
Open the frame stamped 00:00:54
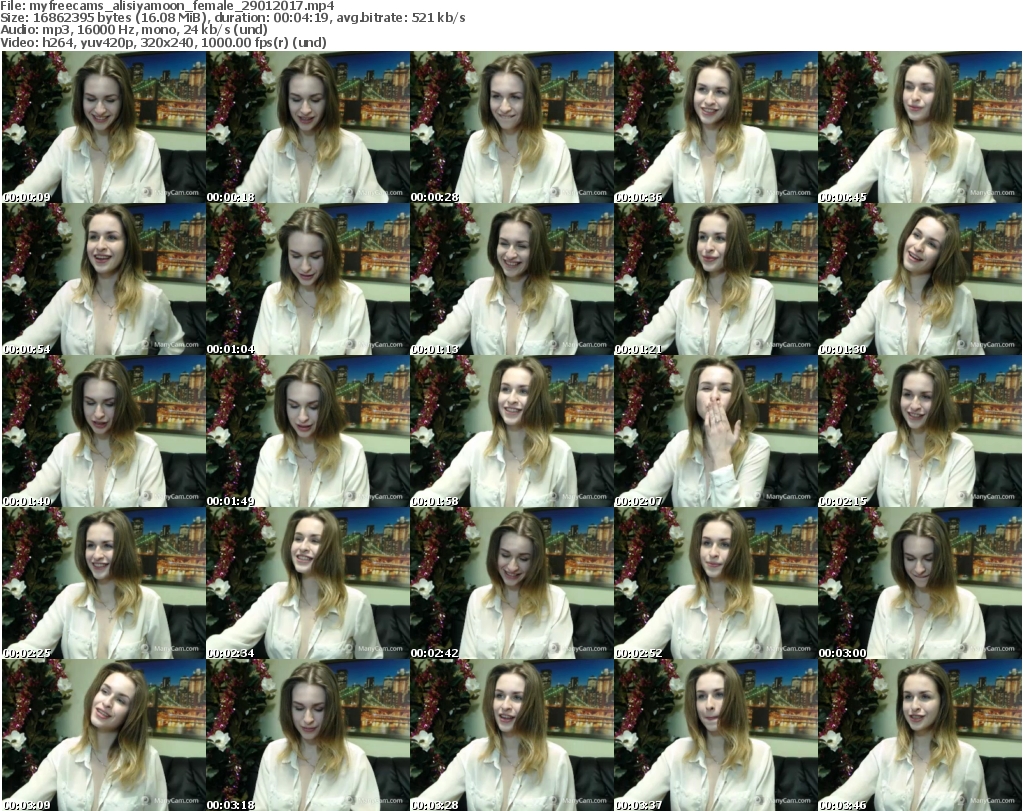click(x=104, y=279)
